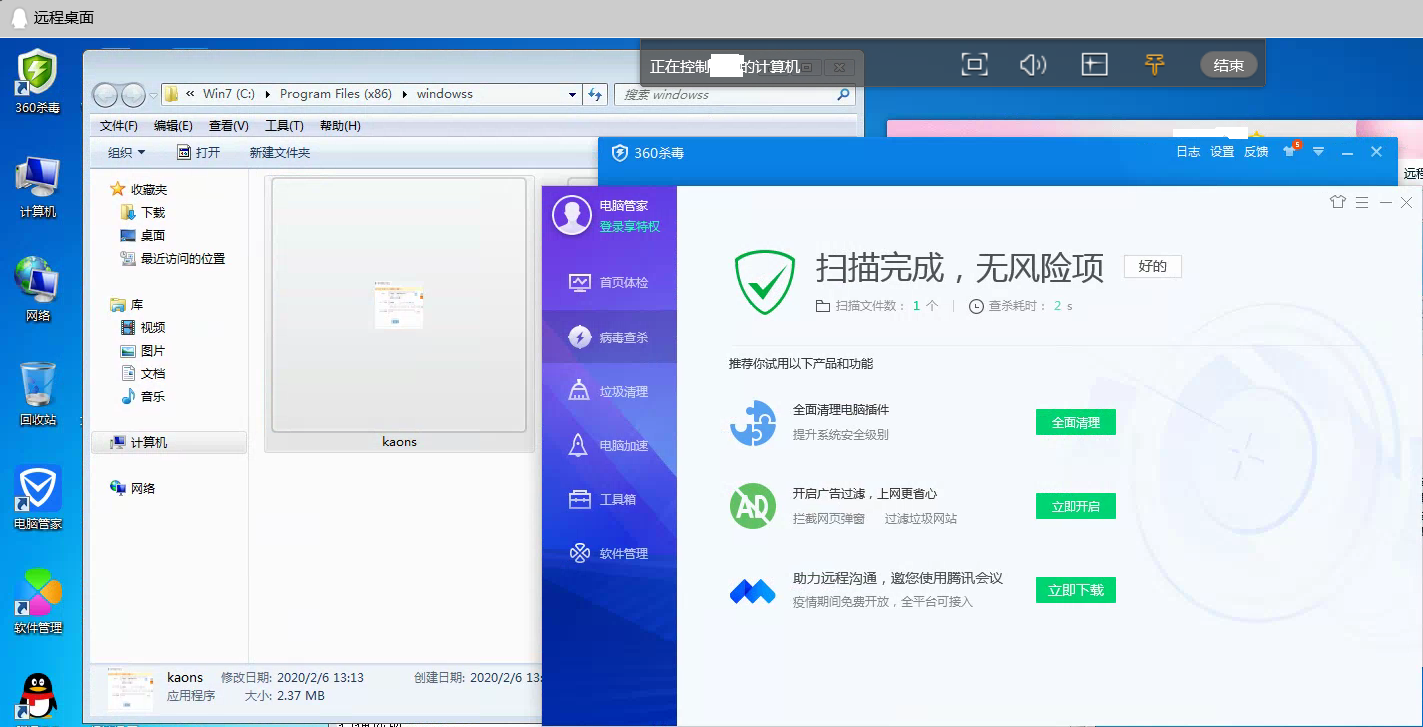Mute remote session with speaker icon
The width and height of the screenshot is (1423, 727).
1033,65
